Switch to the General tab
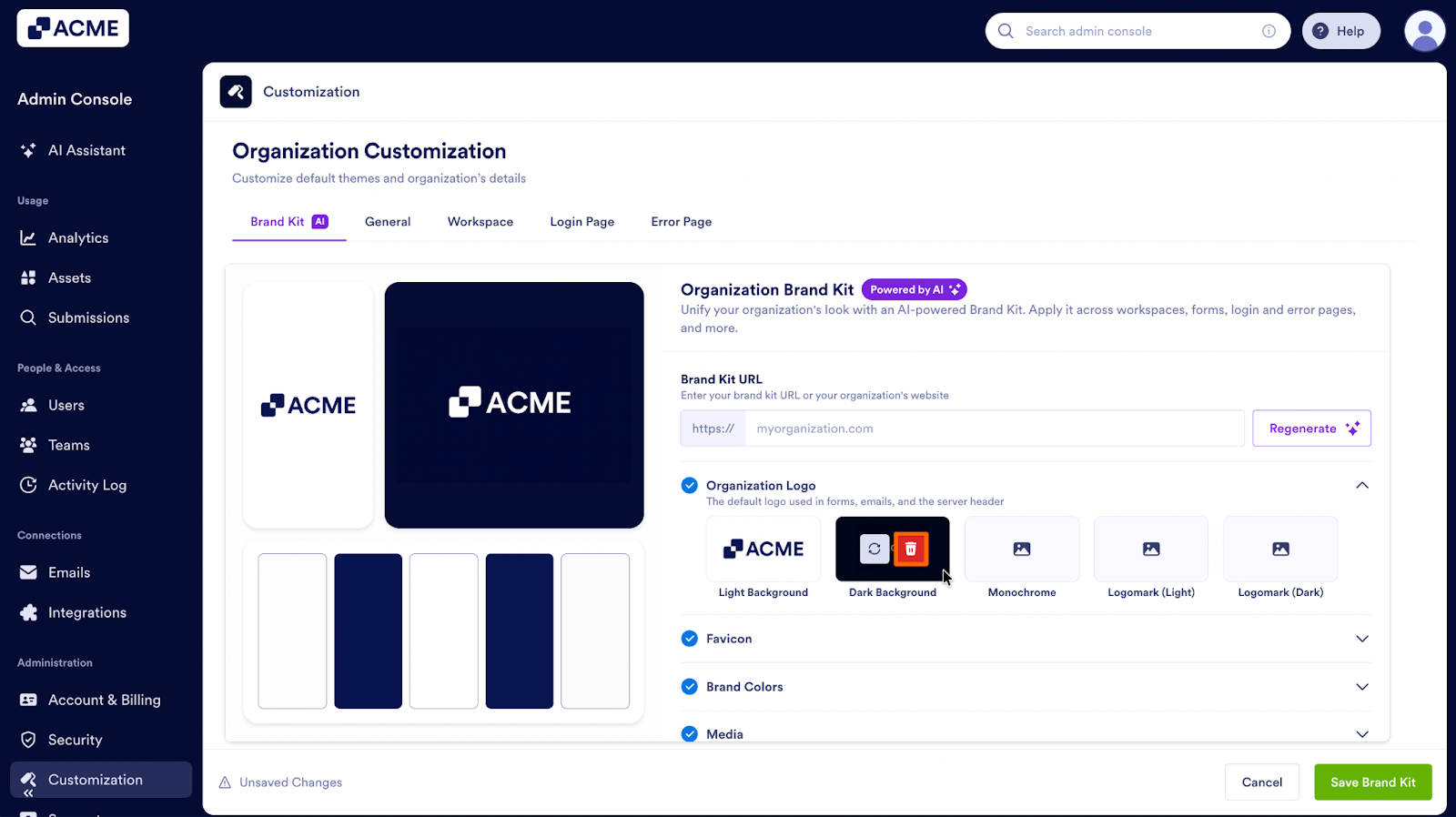1456x817 pixels. (x=388, y=222)
